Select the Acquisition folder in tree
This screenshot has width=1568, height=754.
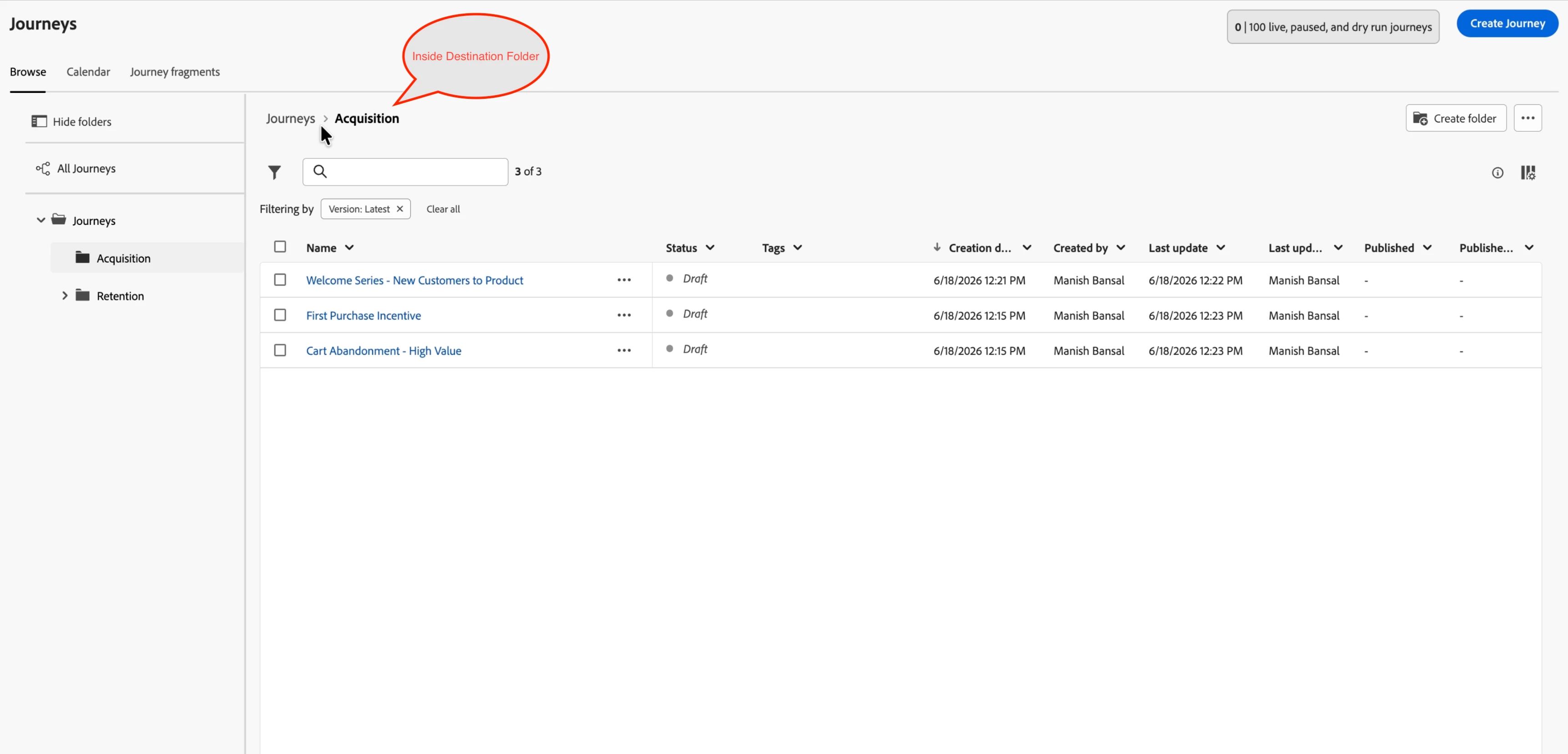pos(124,258)
